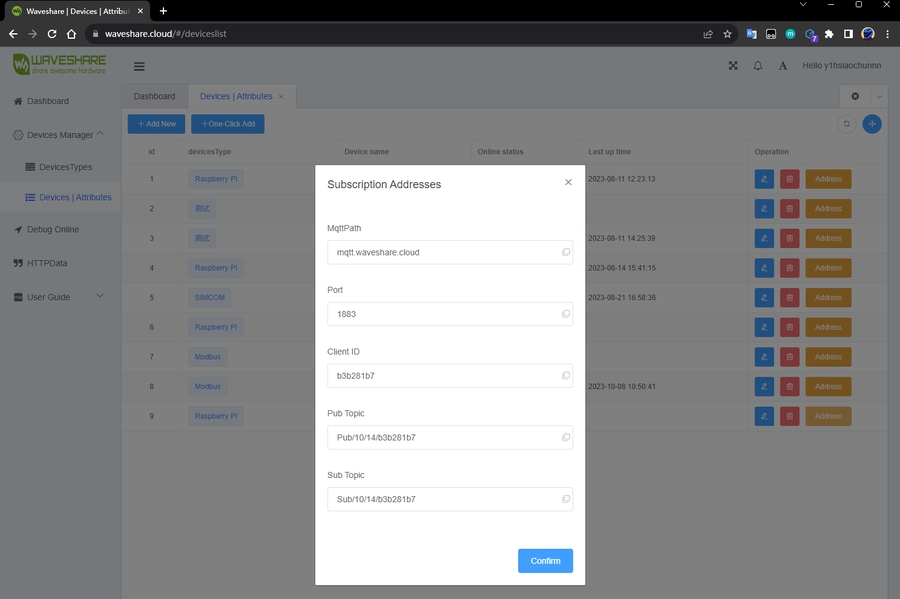Open Debug Online from sidebar
Viewport: 900px width, 599px height.
click(52, 230)
